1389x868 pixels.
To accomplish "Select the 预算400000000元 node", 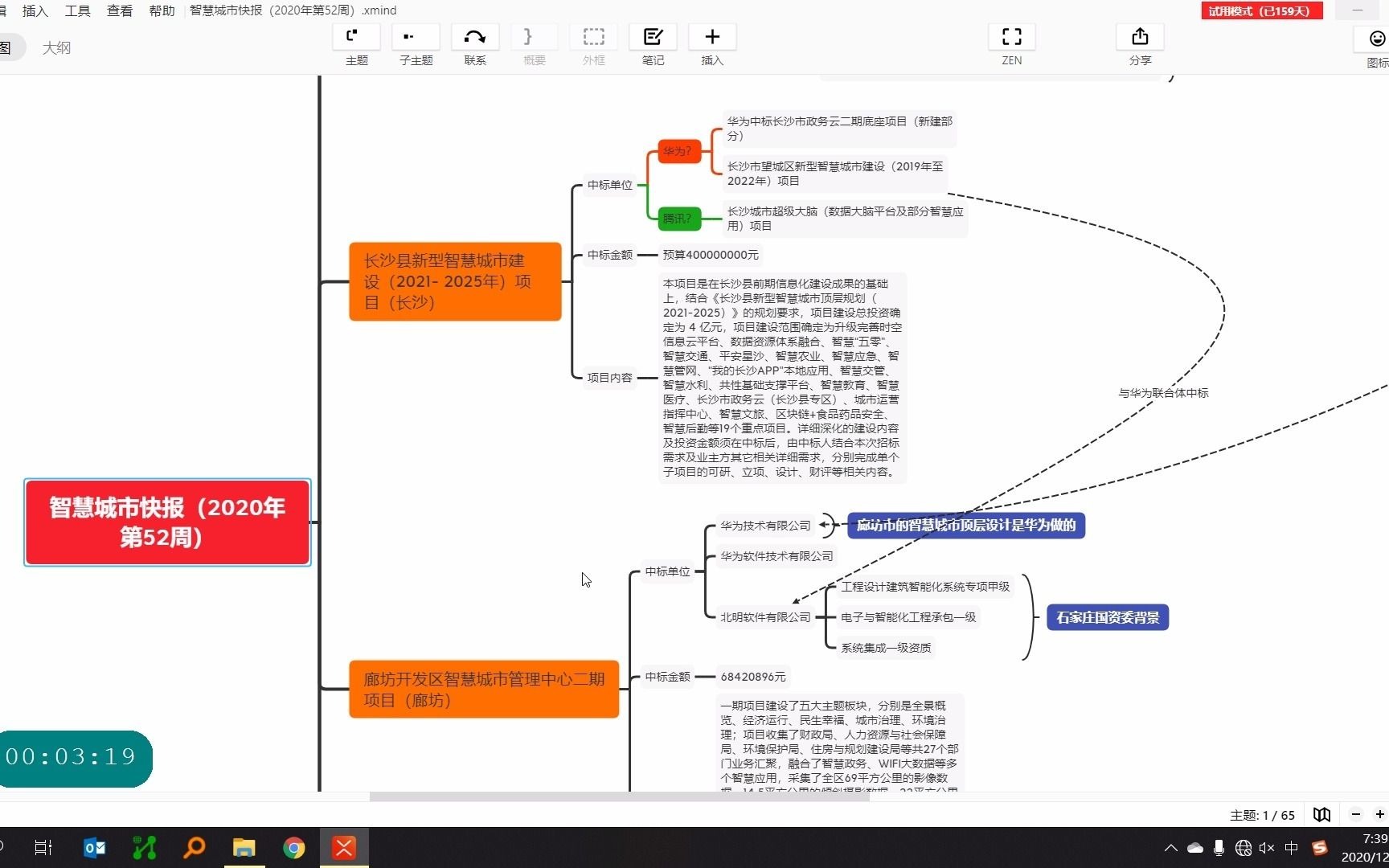I will tap(711, 255).
